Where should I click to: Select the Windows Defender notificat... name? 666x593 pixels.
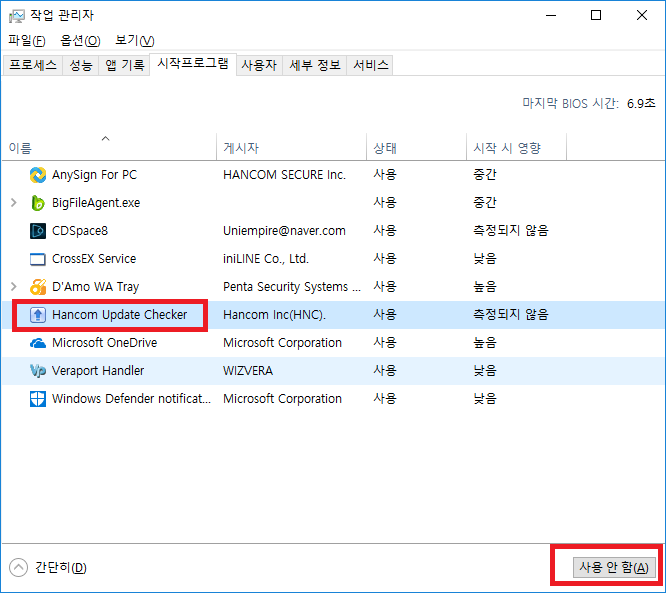coord(131,399)
